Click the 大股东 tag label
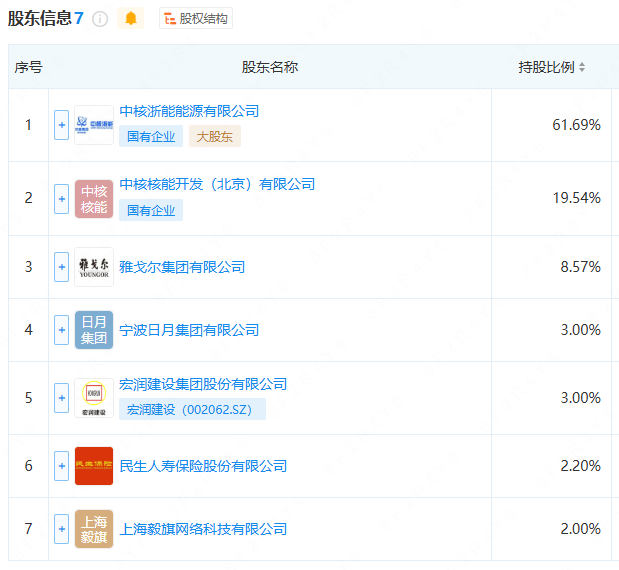Screen dimensions: 619x570 214,137
